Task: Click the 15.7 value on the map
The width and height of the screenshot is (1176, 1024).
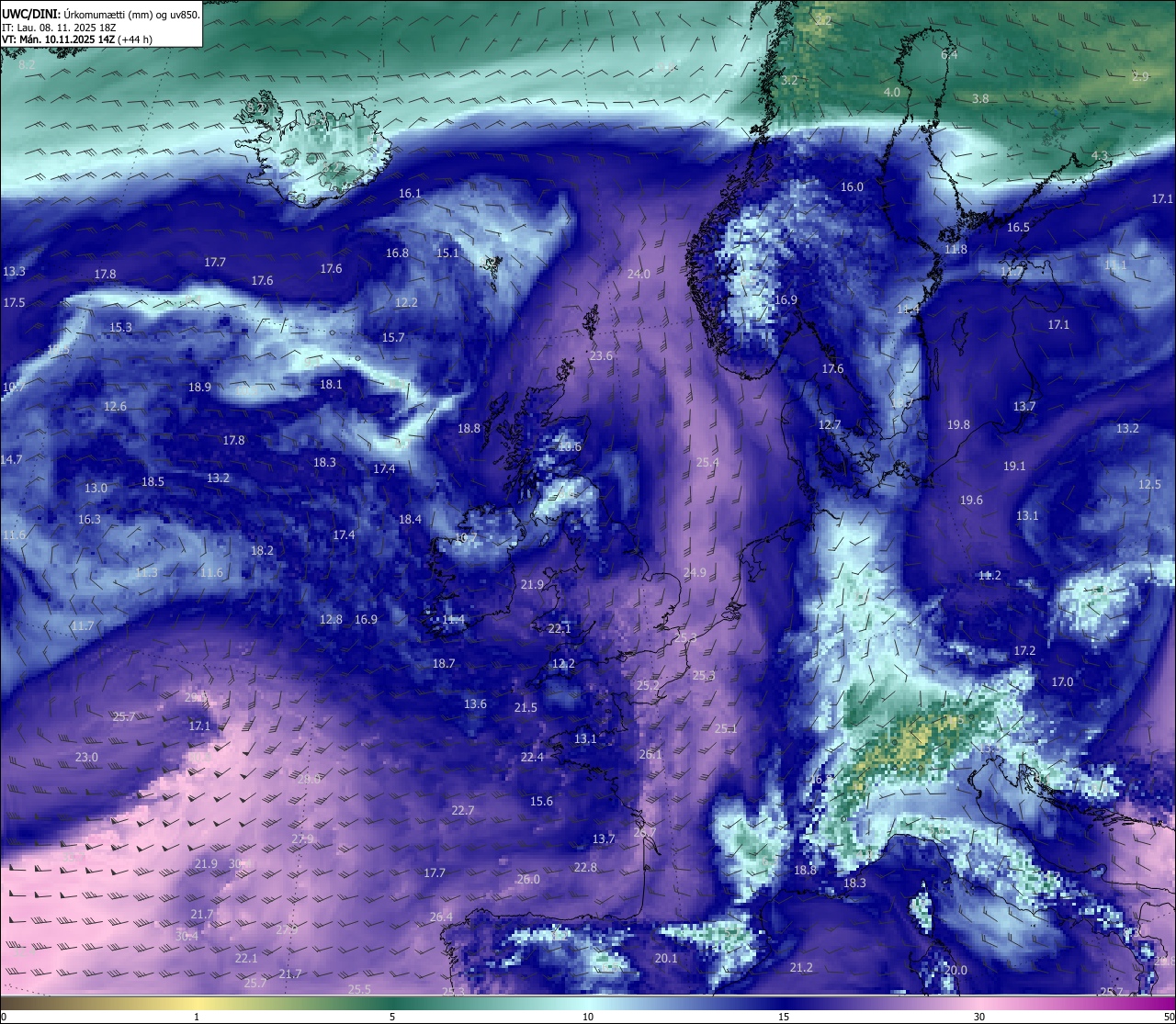Action: [x=393, y=337]
